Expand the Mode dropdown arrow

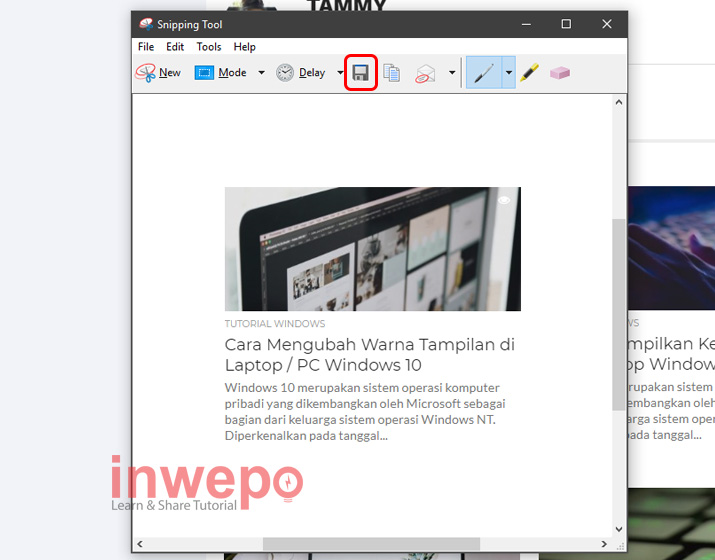tap(261, 73)
